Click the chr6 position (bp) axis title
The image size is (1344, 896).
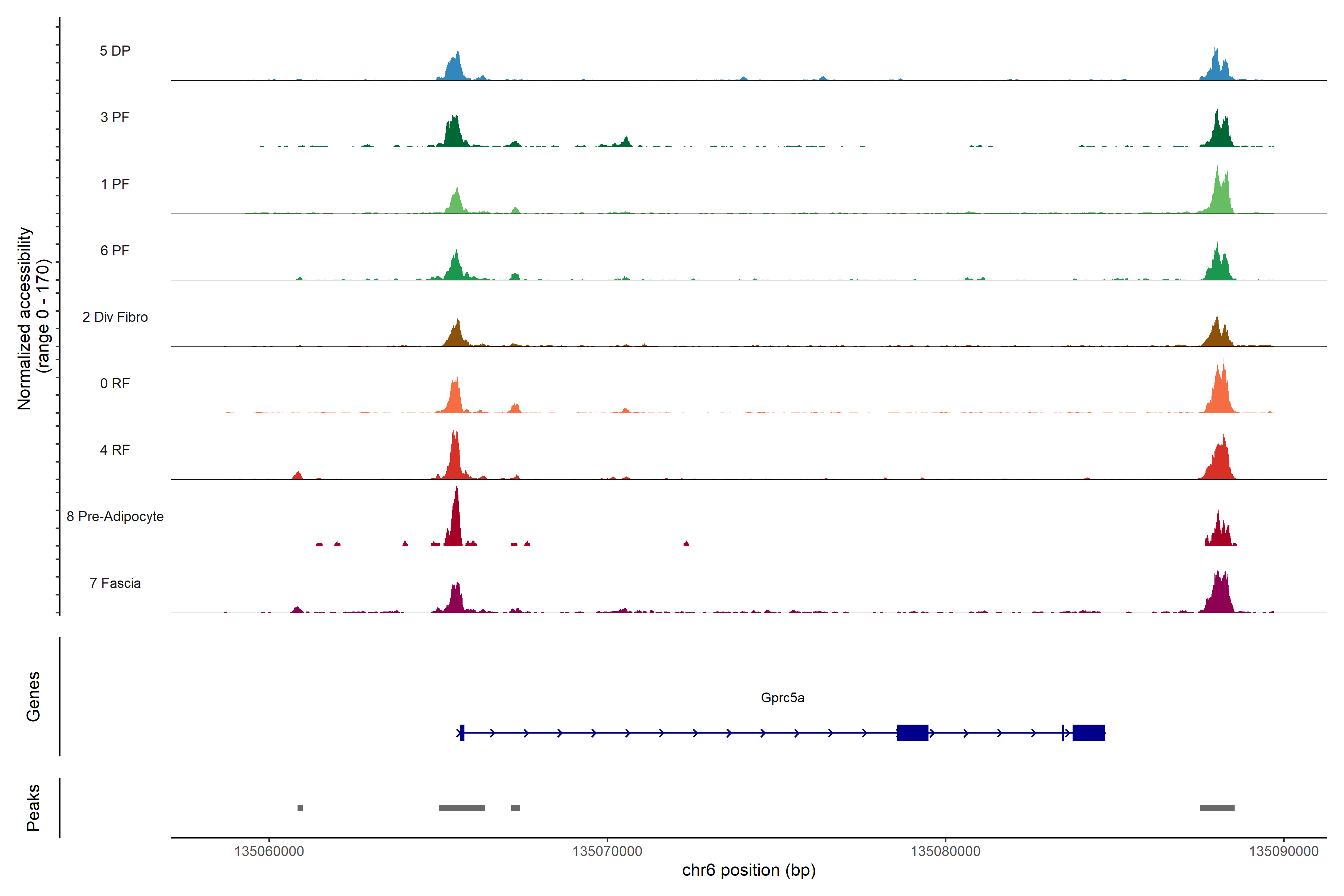pyautogui.click(x=749, y=870)
